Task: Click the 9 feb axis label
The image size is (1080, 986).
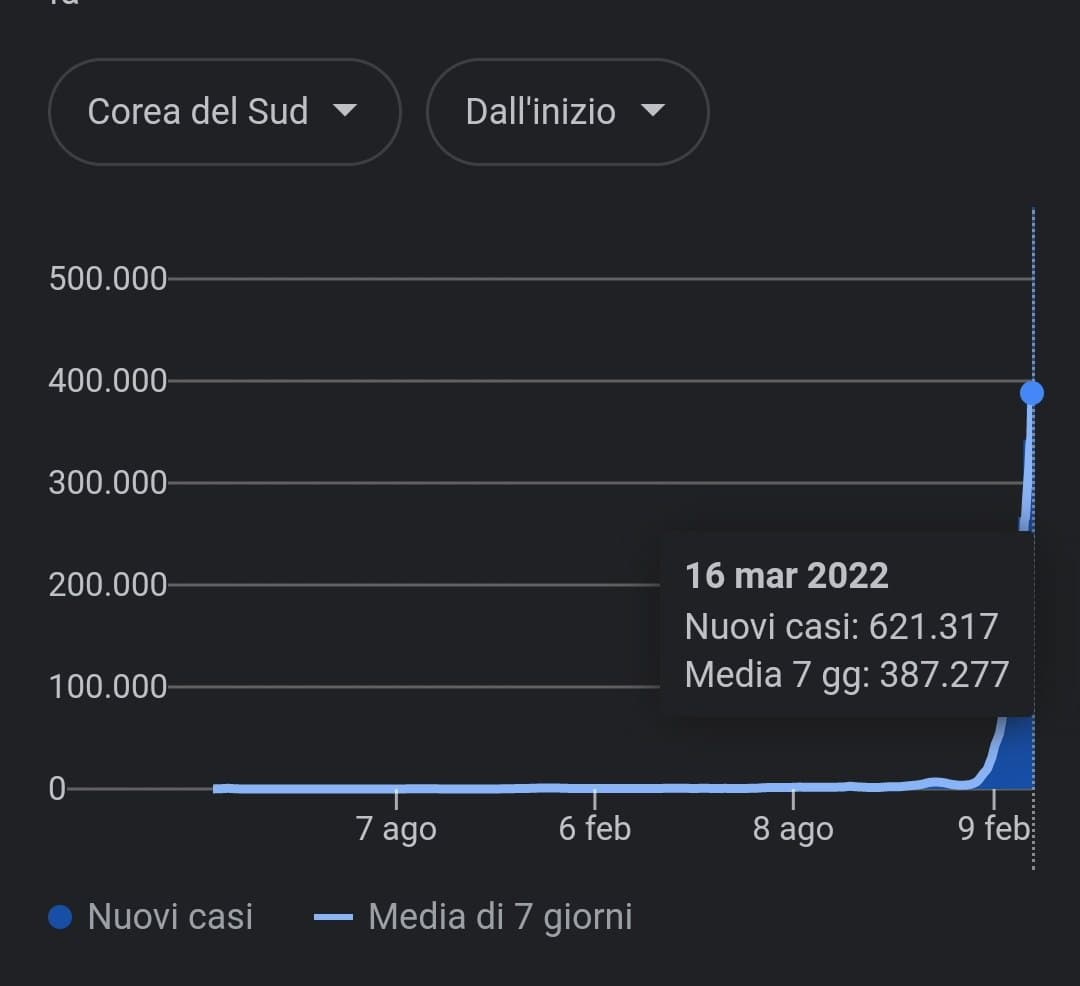Action: 993,829
